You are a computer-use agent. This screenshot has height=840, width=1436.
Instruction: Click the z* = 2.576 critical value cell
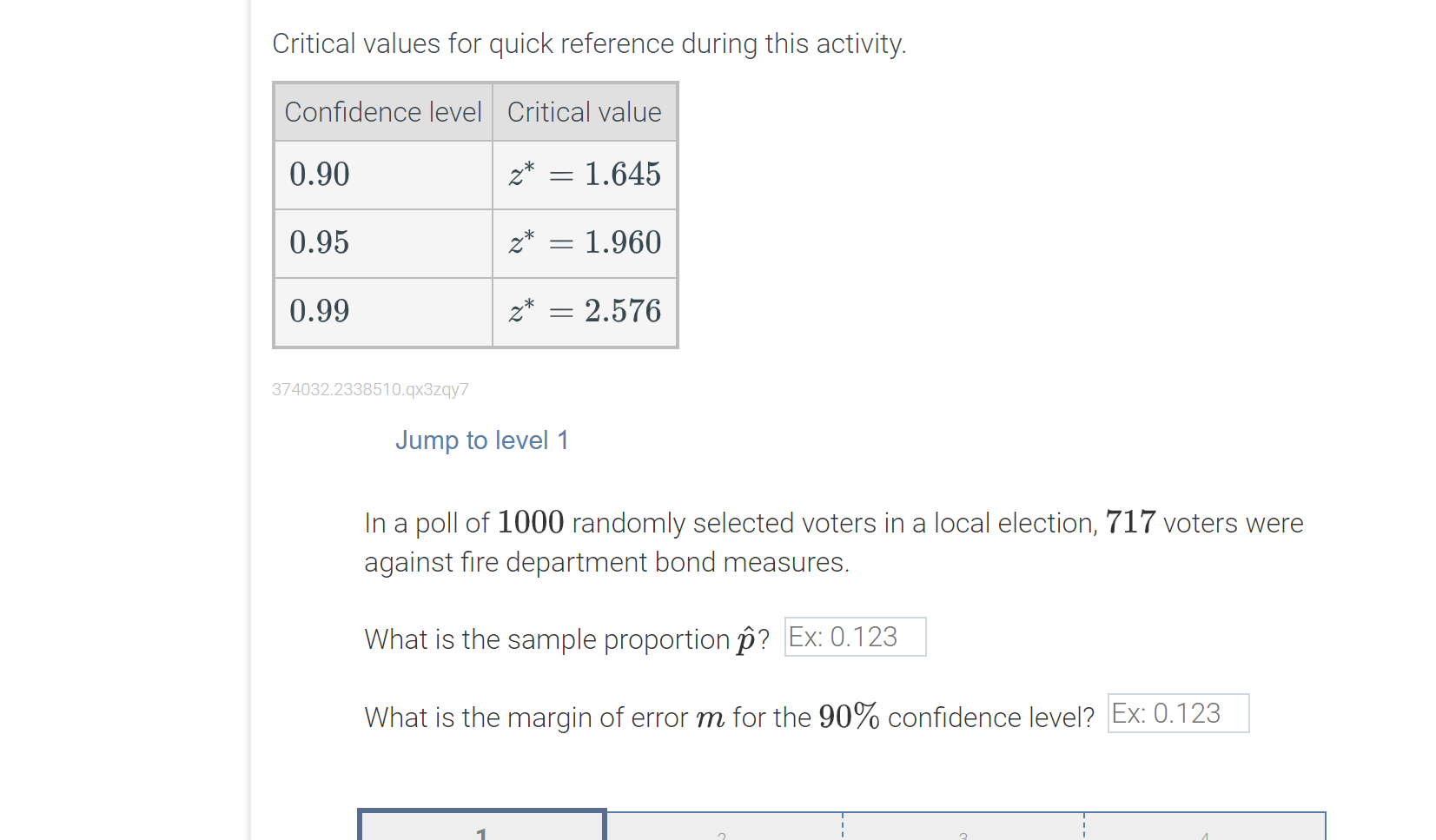[x=584, y=311]
